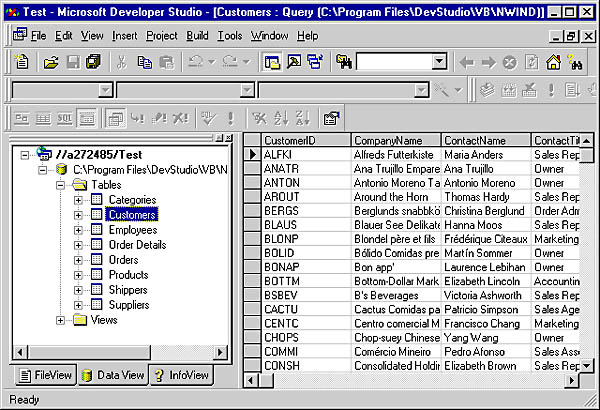Expand the Orders table node
The image size is (600, 410).
pos(79,260)
